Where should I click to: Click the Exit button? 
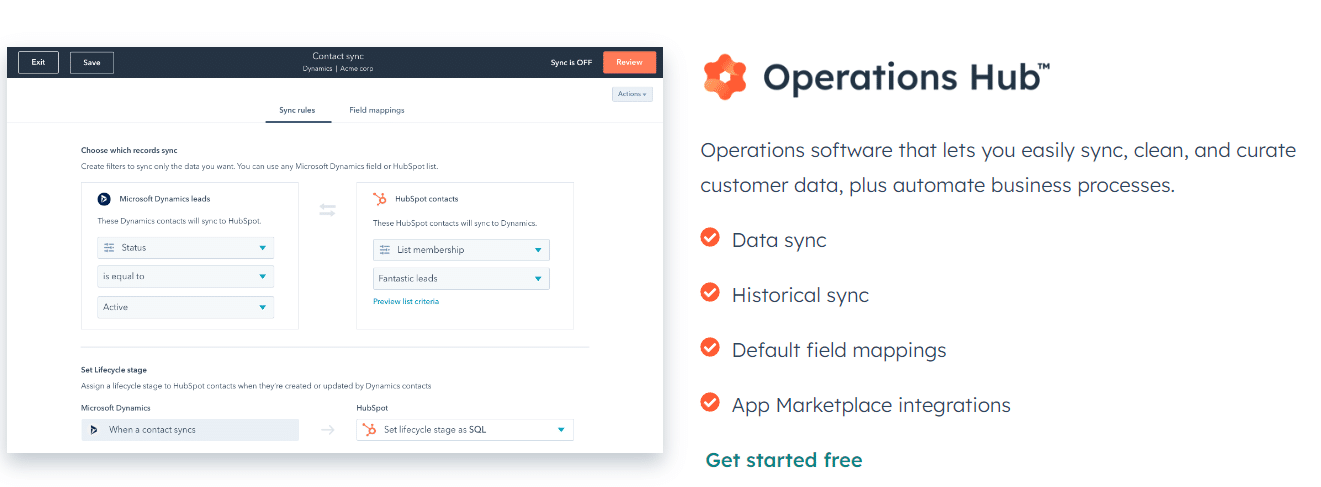point(38,62)
